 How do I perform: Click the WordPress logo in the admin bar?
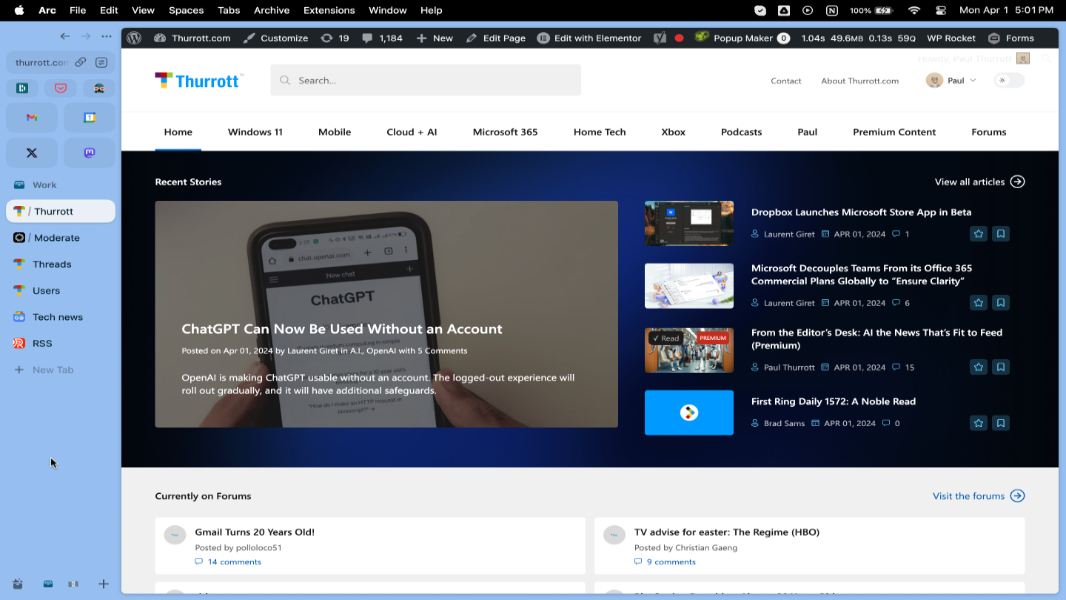pyautogui.click(x=133, y=38)
